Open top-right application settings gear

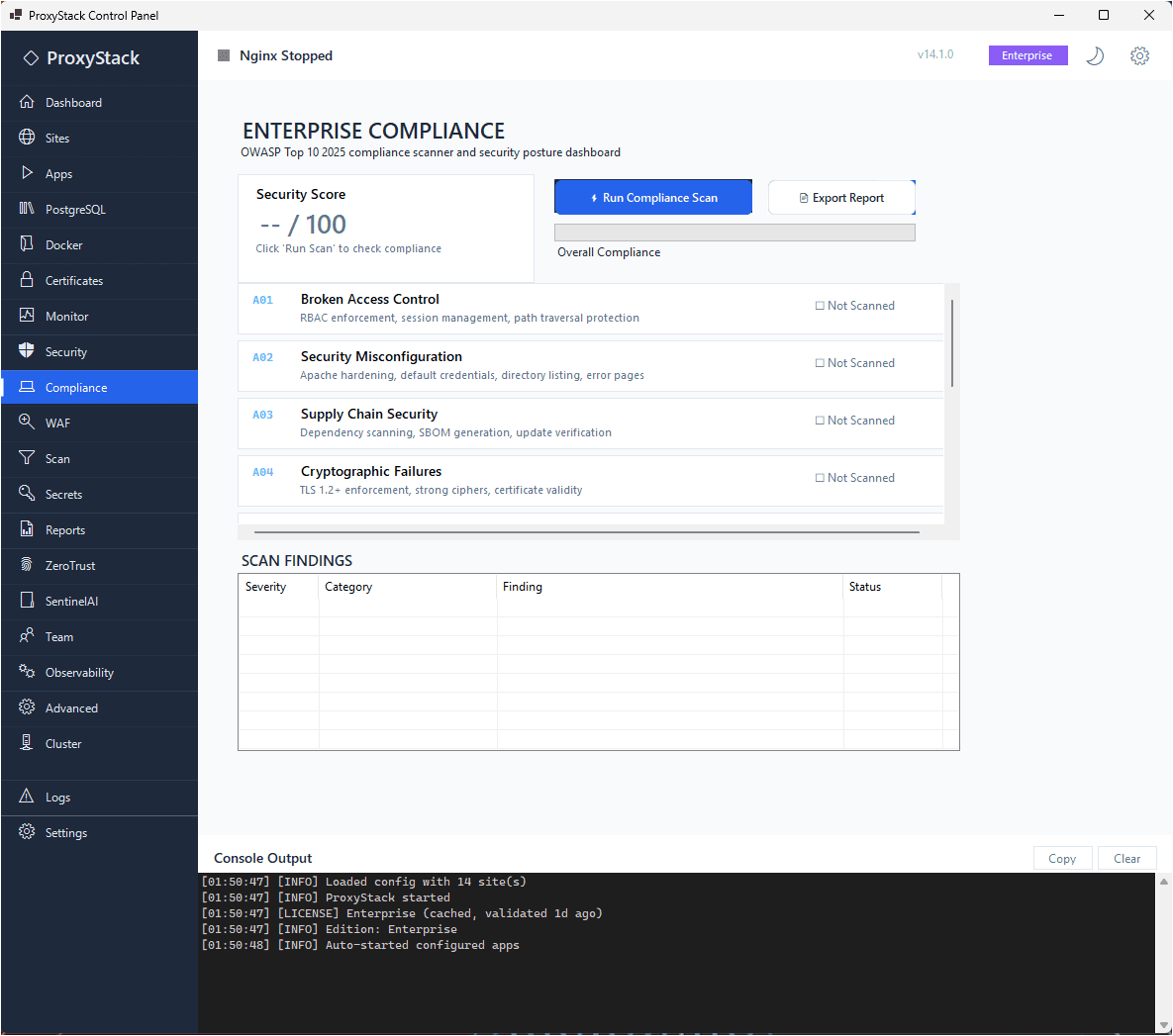1139,55
